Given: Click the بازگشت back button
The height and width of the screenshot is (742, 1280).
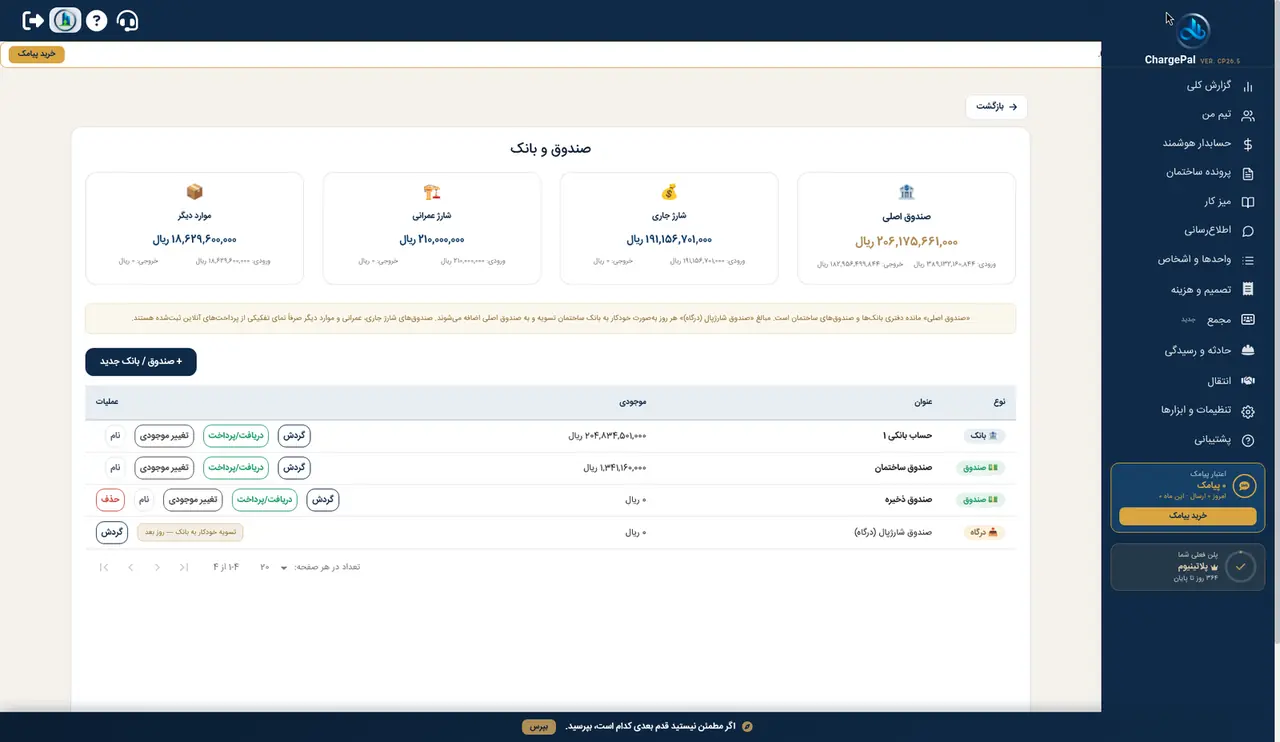Looking at the screenshot, I should tap(996, 106).
